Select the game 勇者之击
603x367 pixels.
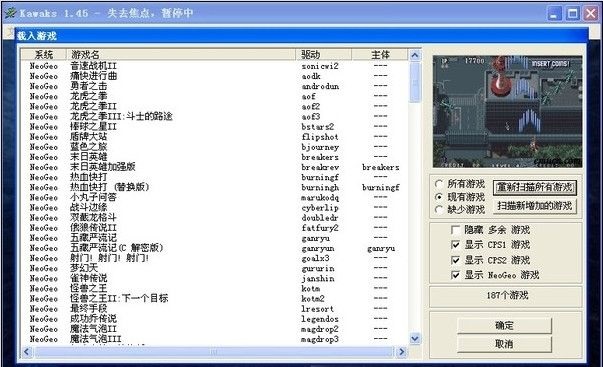214,86
